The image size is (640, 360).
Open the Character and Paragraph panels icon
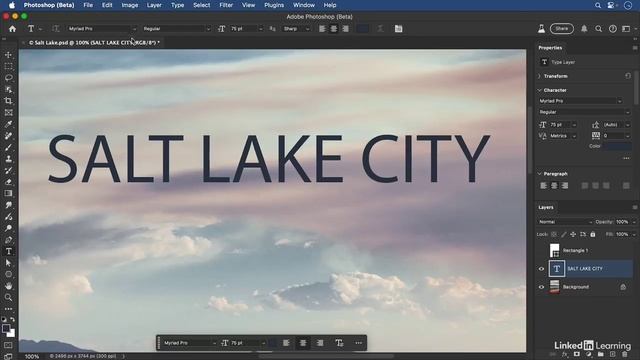[398, 29]
